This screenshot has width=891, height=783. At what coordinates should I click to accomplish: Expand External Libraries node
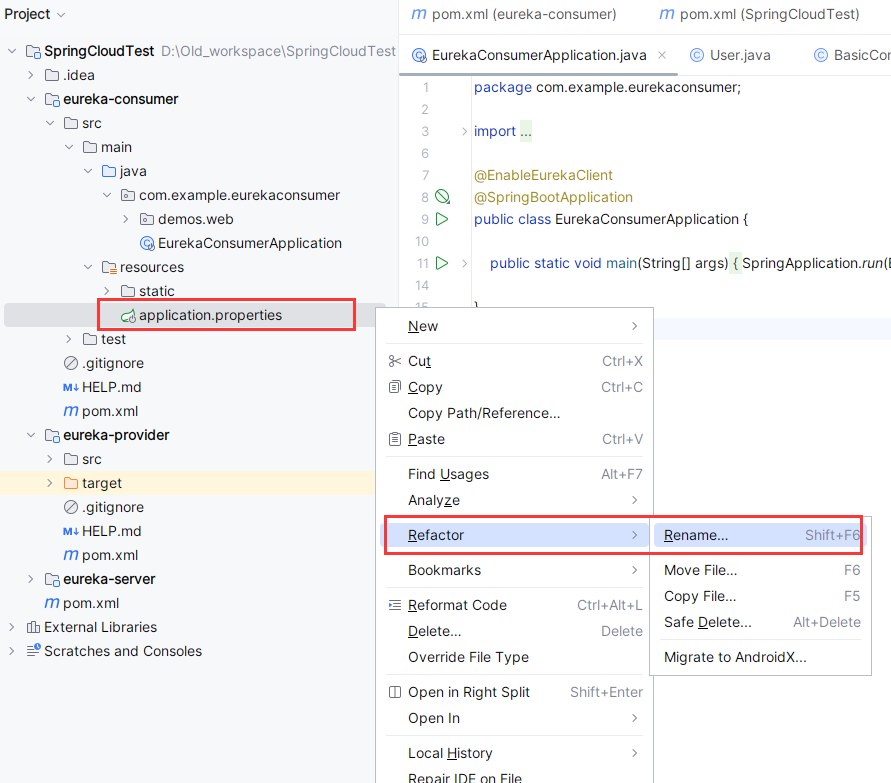pos(12,627)
